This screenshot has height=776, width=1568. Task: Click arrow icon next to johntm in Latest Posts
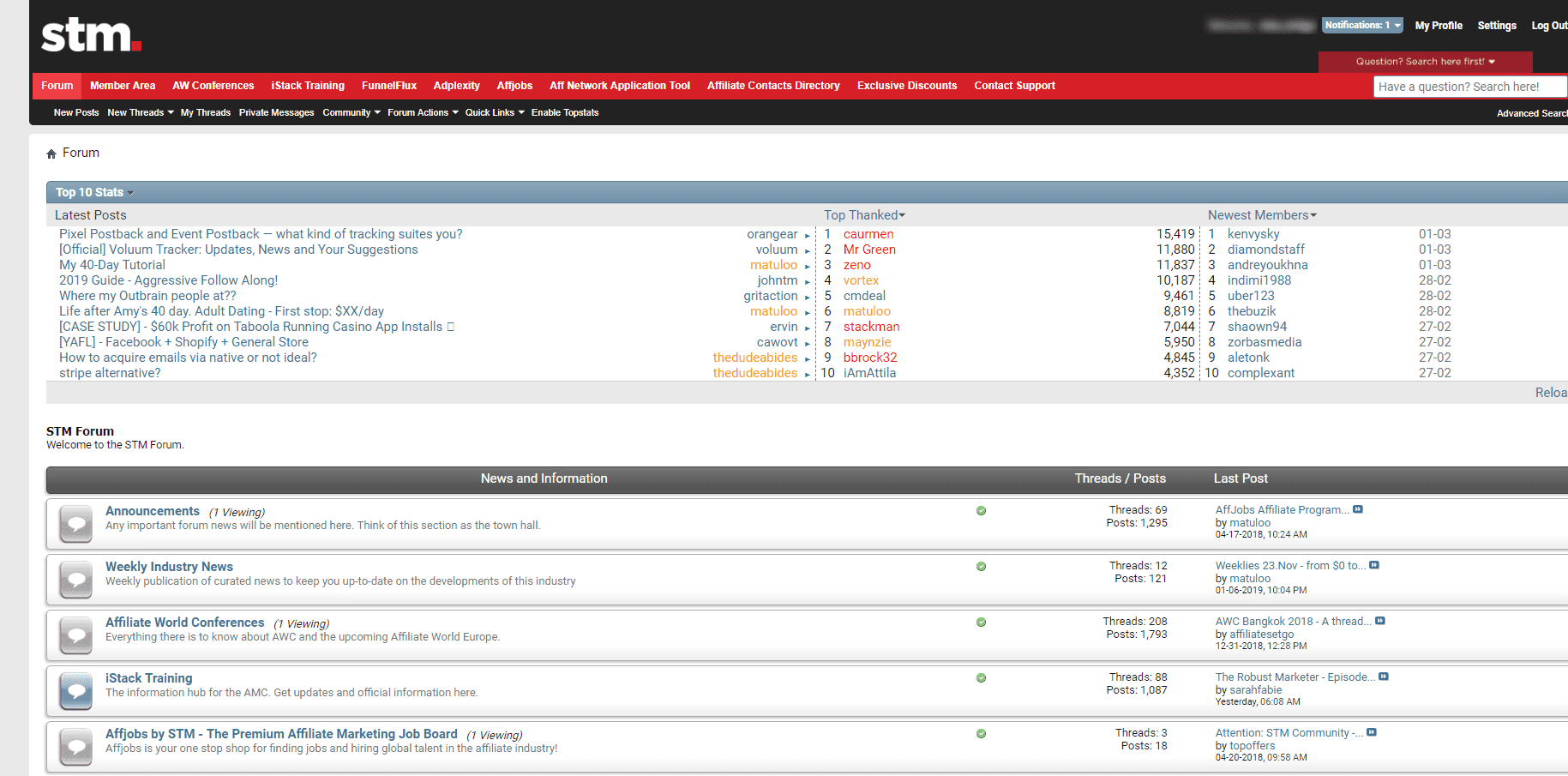coord(807,282)
